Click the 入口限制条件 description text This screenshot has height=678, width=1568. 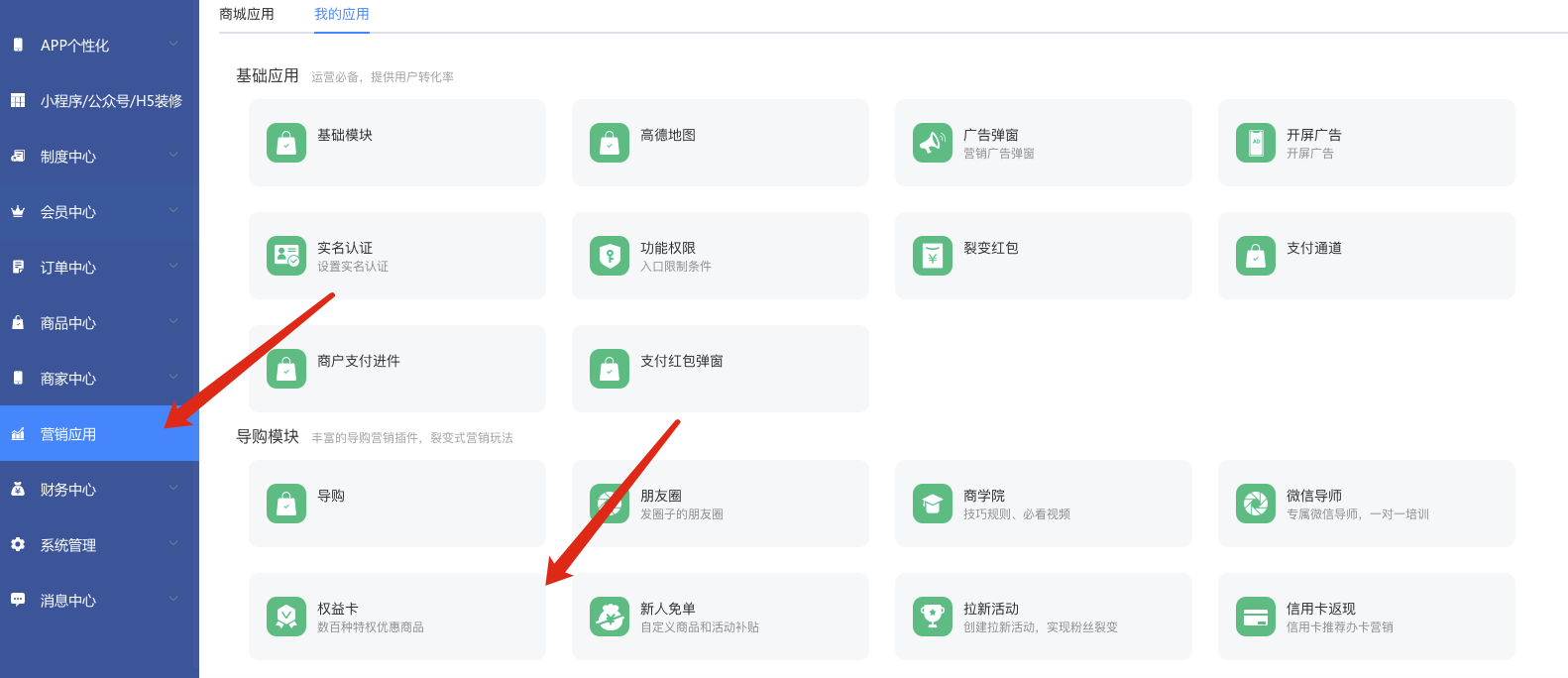pos(676,267)
